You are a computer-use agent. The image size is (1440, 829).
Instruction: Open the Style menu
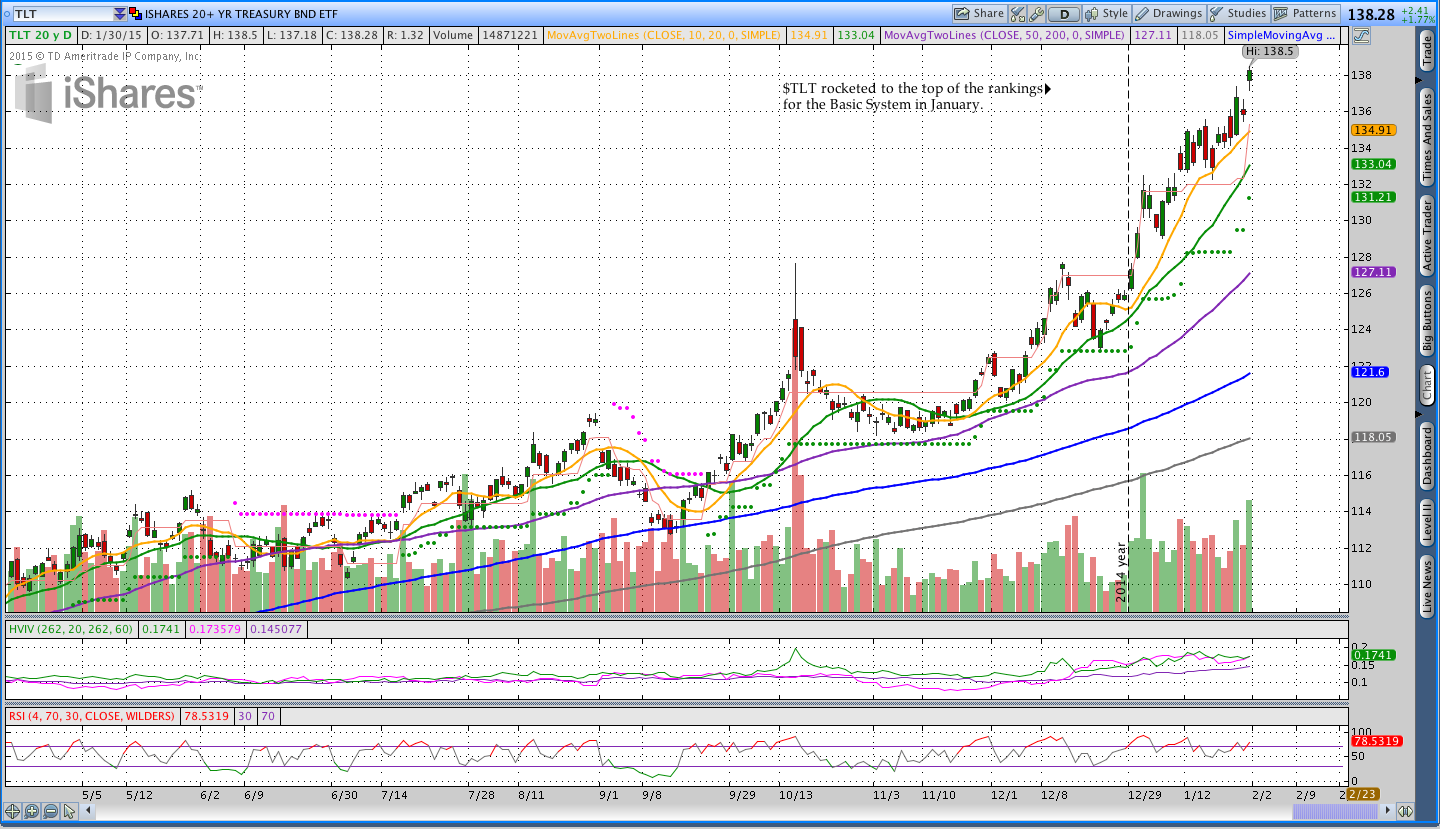click(1106, 14)
